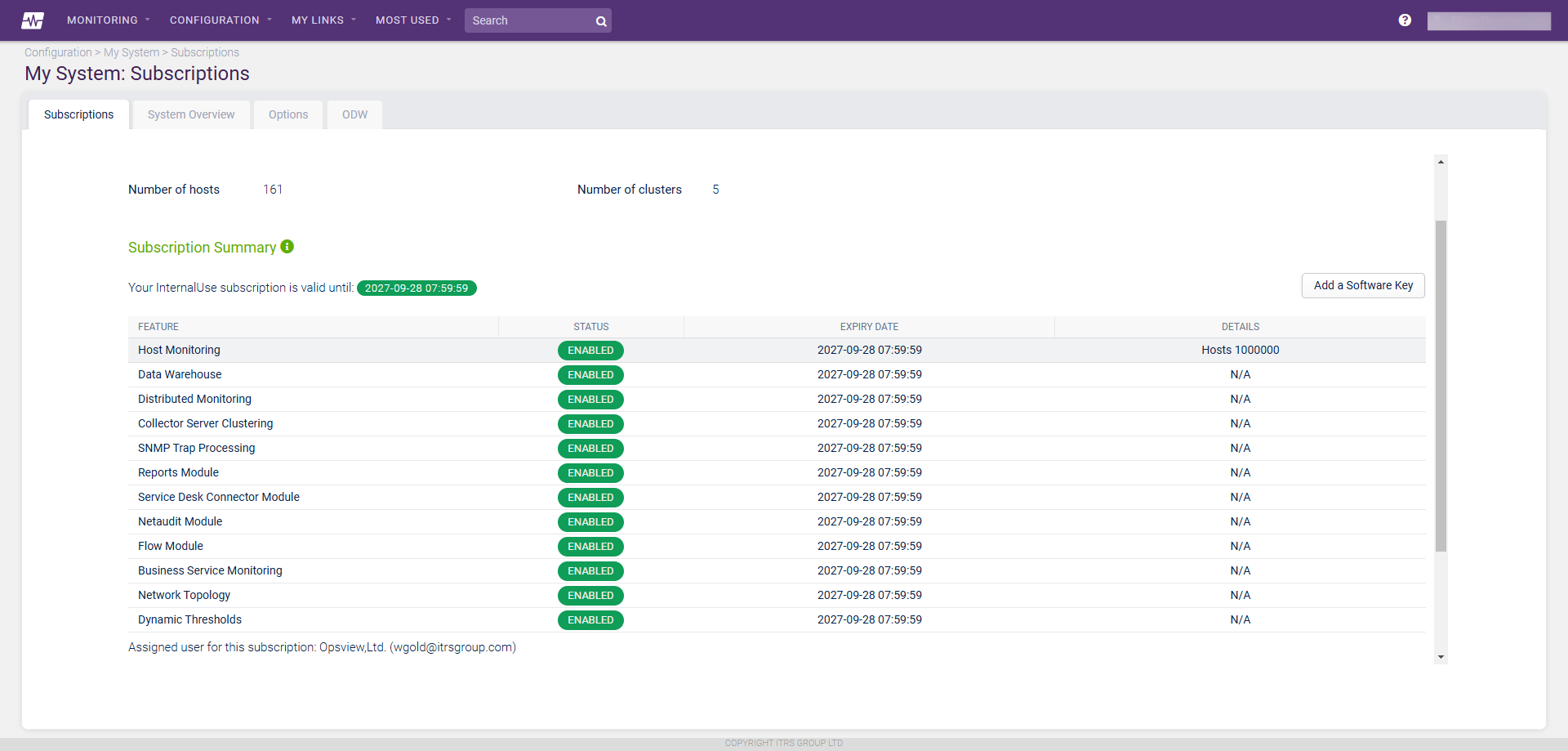Select the ODW tab

(x=354, y=114)
